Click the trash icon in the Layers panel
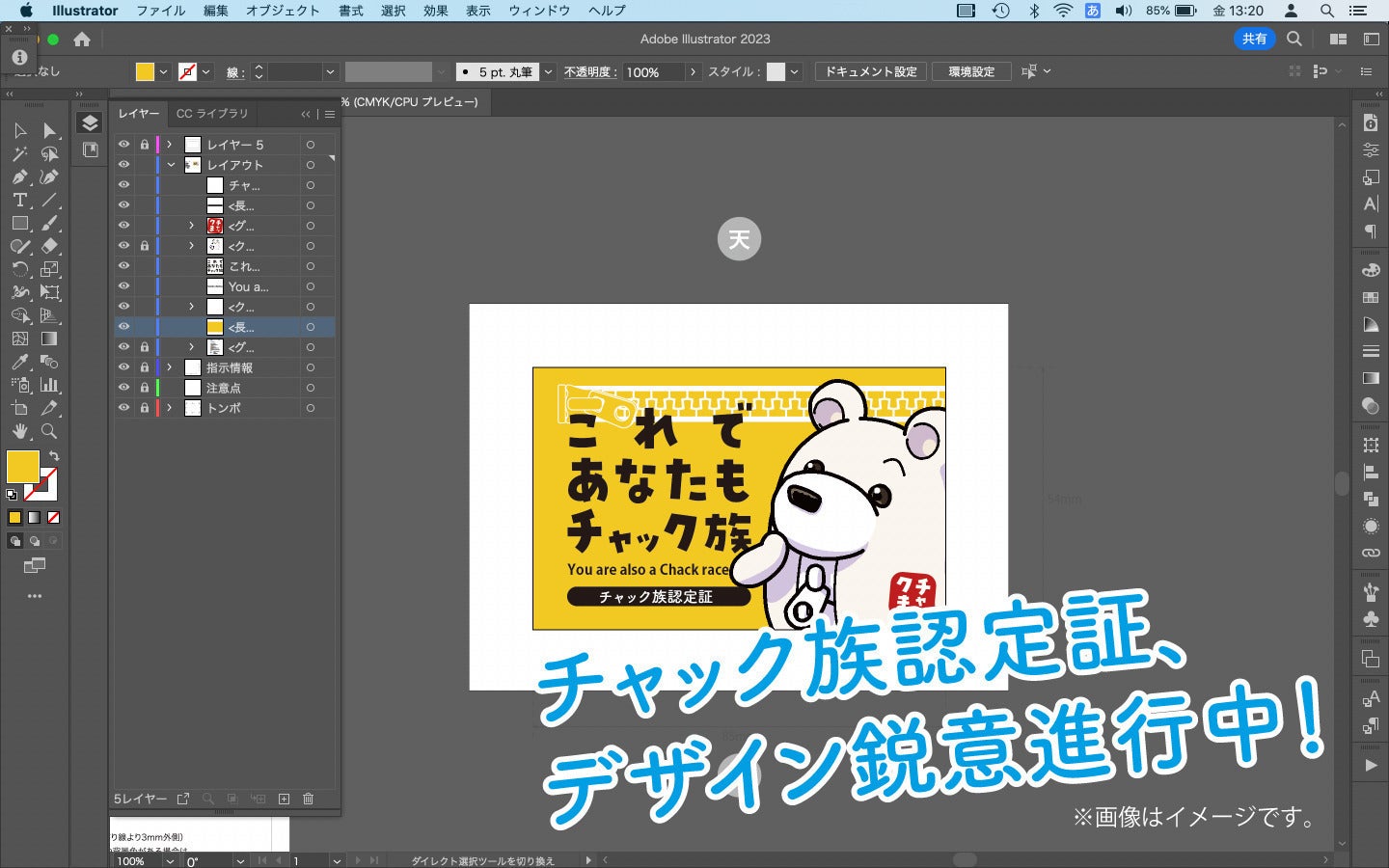Viewport: 1389px width, 868px height. (x=308, y=799)
